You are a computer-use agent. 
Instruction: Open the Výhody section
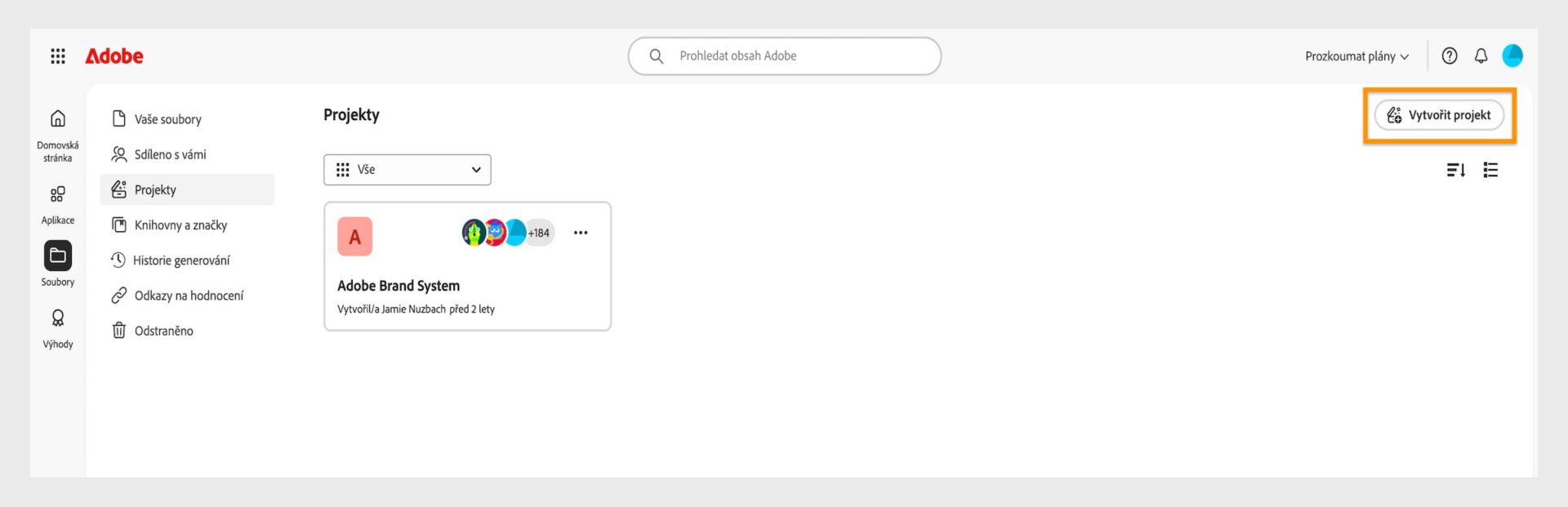pyautogui.click(x=58, y=318)
